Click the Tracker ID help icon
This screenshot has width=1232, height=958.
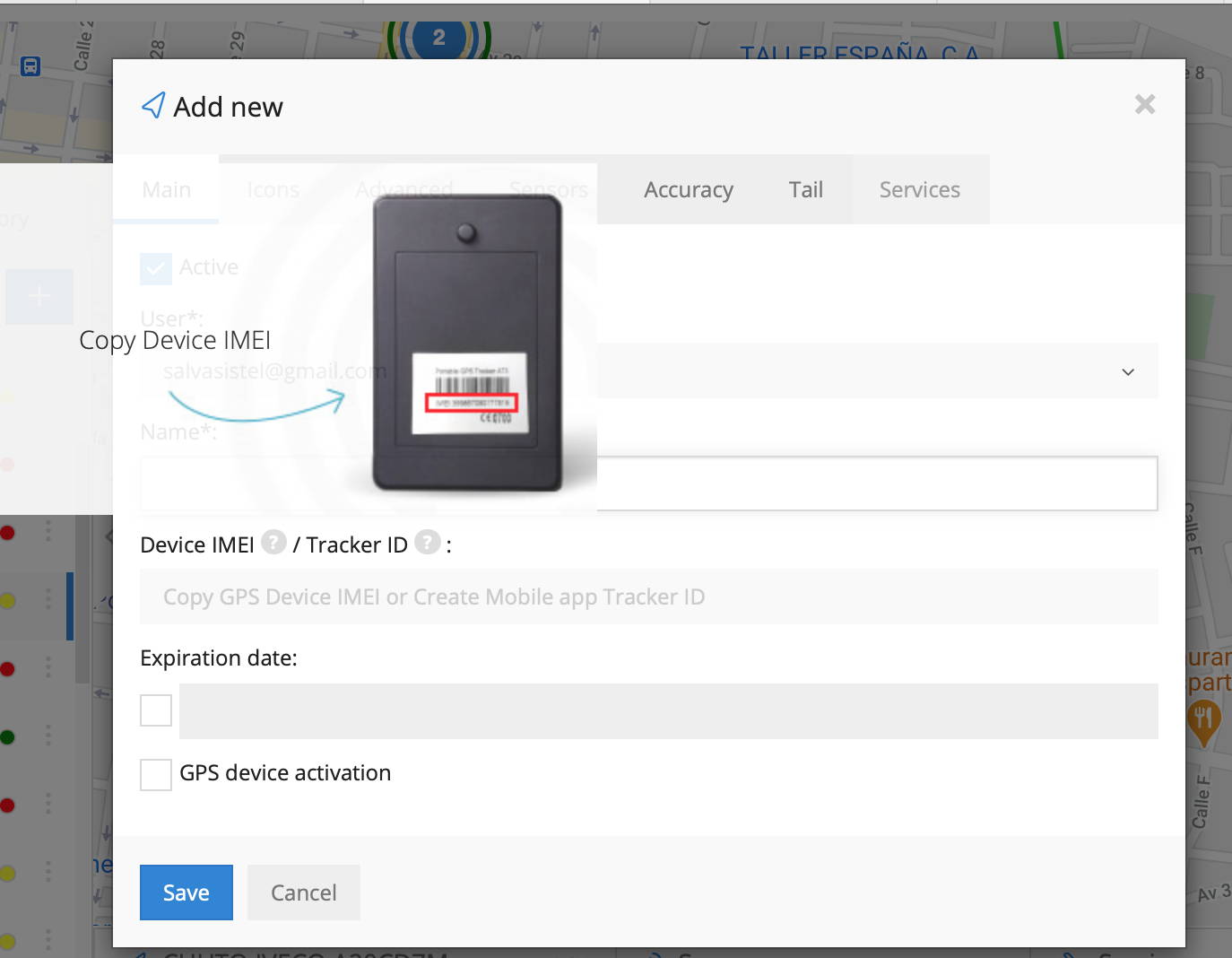tap(428, 543)
